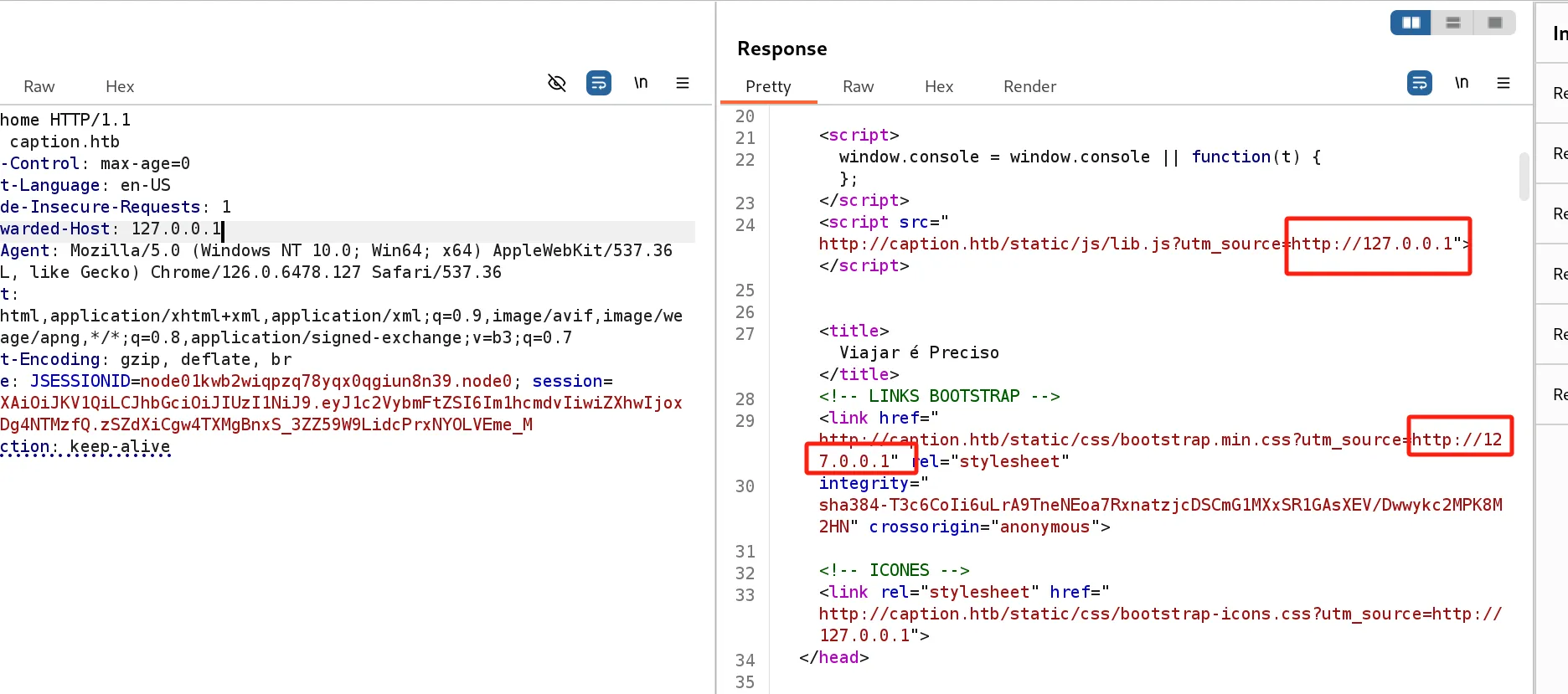Click the 'en-US' language value

[x=146, y=185]
